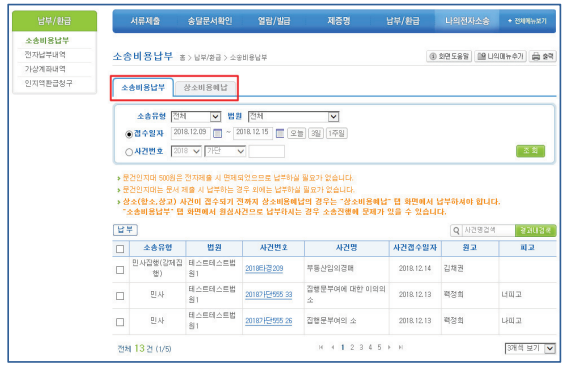Click the 오늘 date shortcut button
Image resolution: width=572 pixels, height=368 pixels.
tap(297, 133)
